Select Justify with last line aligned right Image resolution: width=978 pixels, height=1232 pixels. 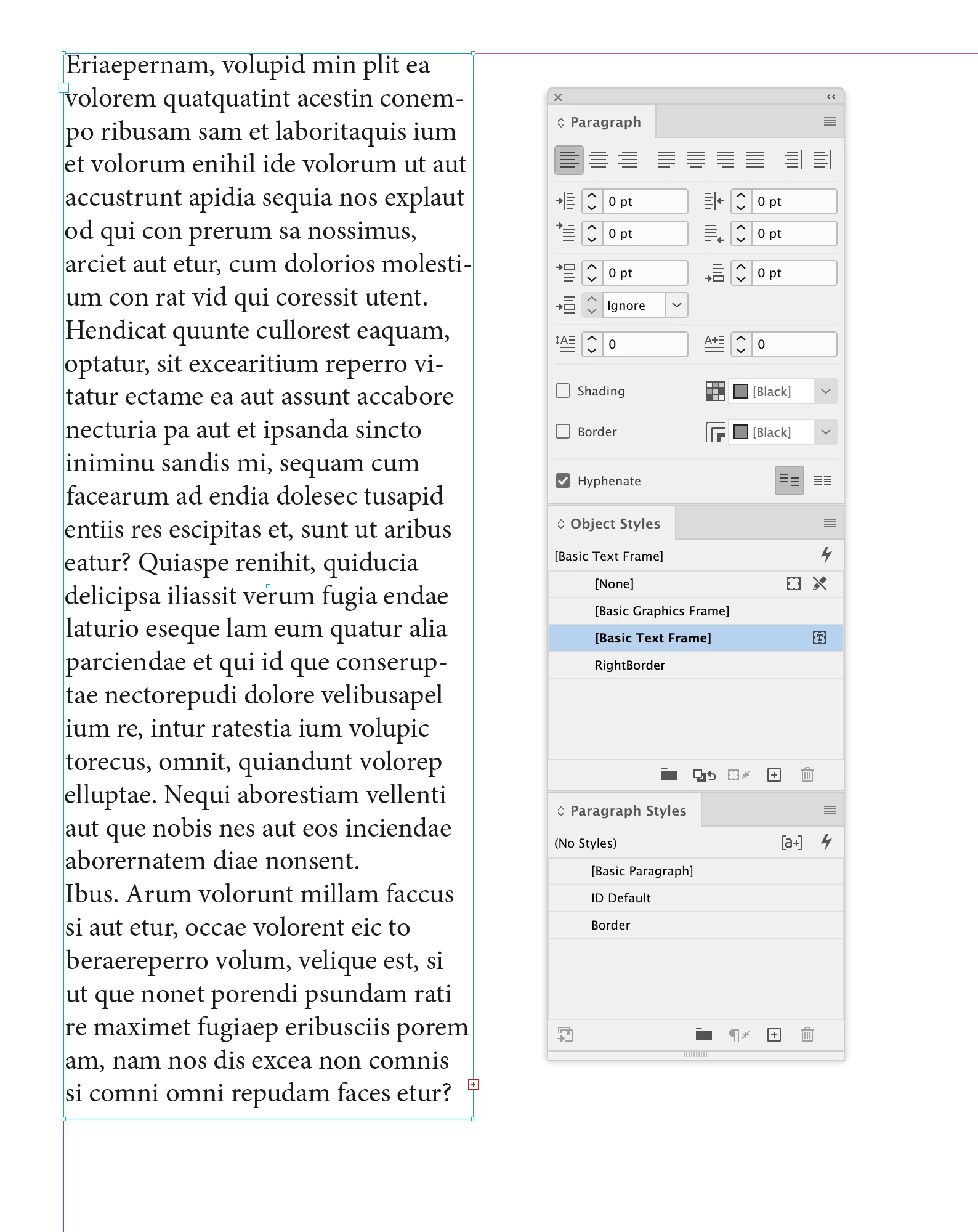tap(725, 160)
